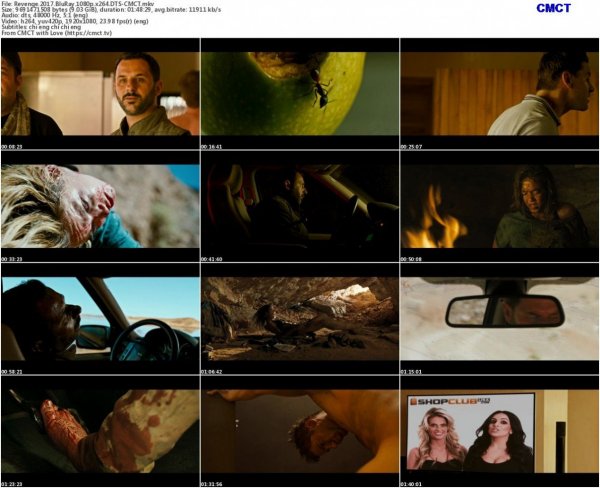
Task: Click the 01:15:01 timestamp label
Action: click(411, 372)
